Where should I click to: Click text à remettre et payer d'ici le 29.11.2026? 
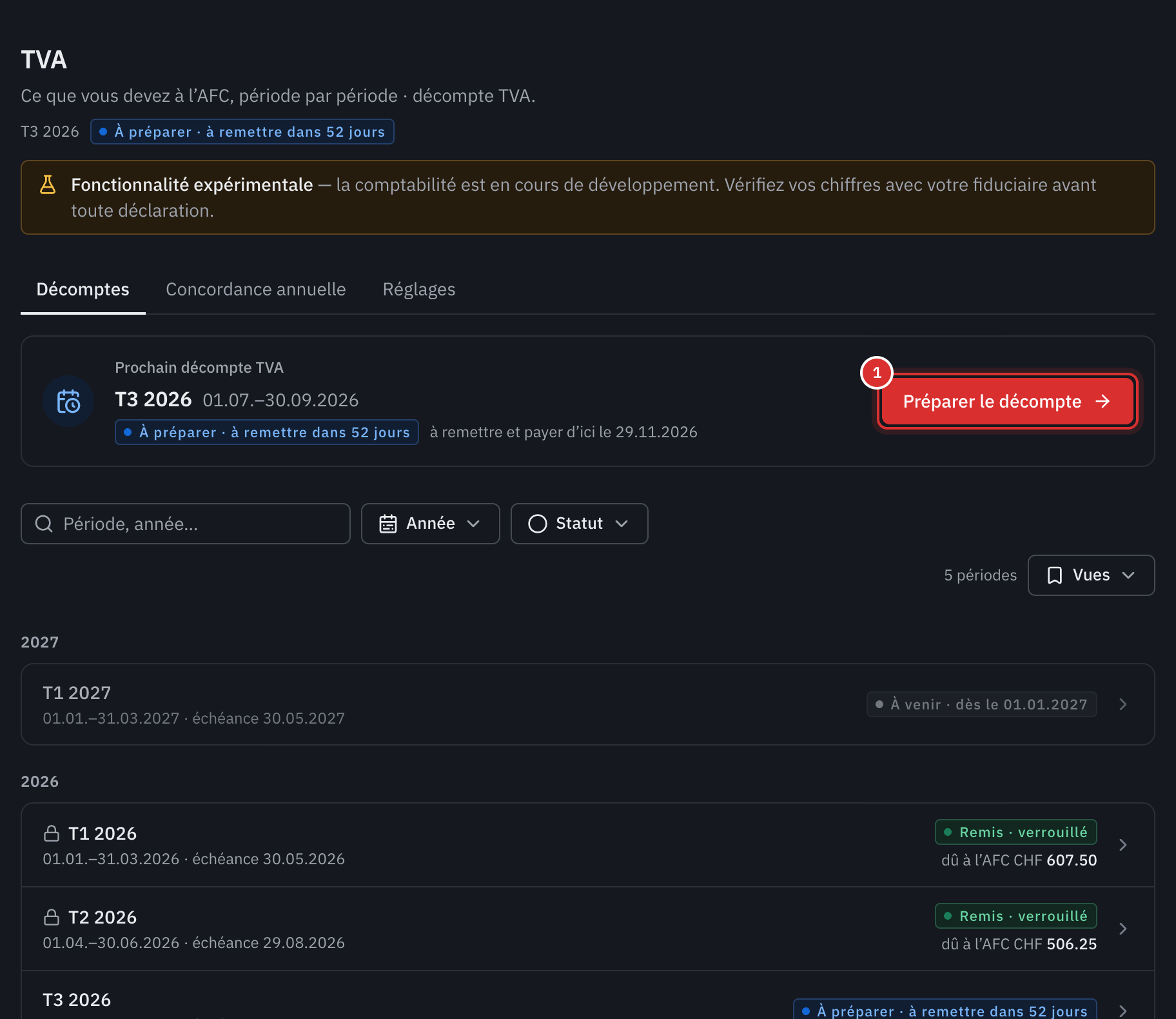coord(563,432)
